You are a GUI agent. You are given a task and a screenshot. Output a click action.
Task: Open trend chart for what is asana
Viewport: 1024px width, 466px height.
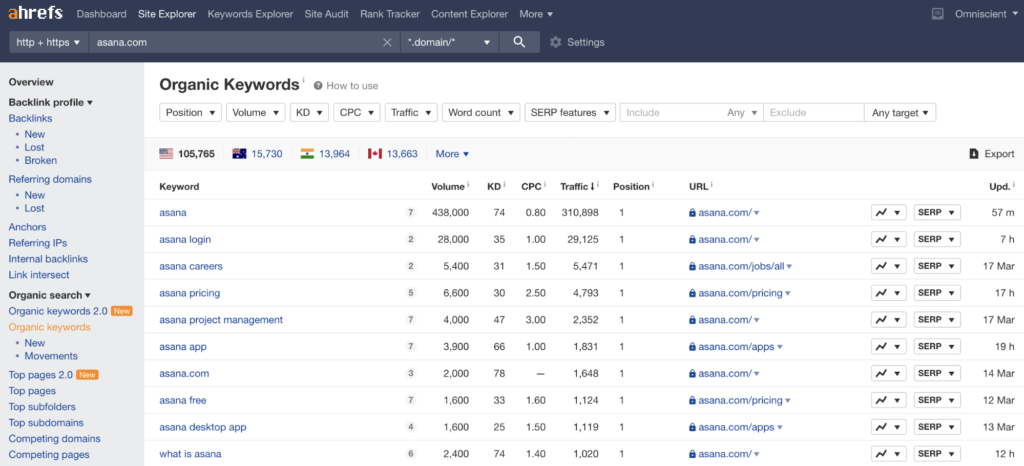[888, 454]
